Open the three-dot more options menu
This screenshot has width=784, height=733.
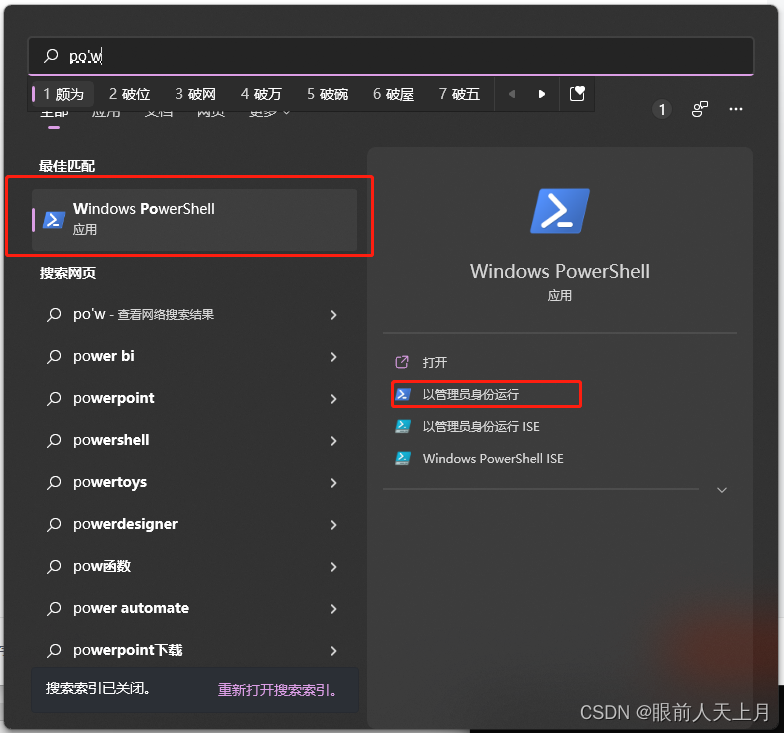[736, 109]
